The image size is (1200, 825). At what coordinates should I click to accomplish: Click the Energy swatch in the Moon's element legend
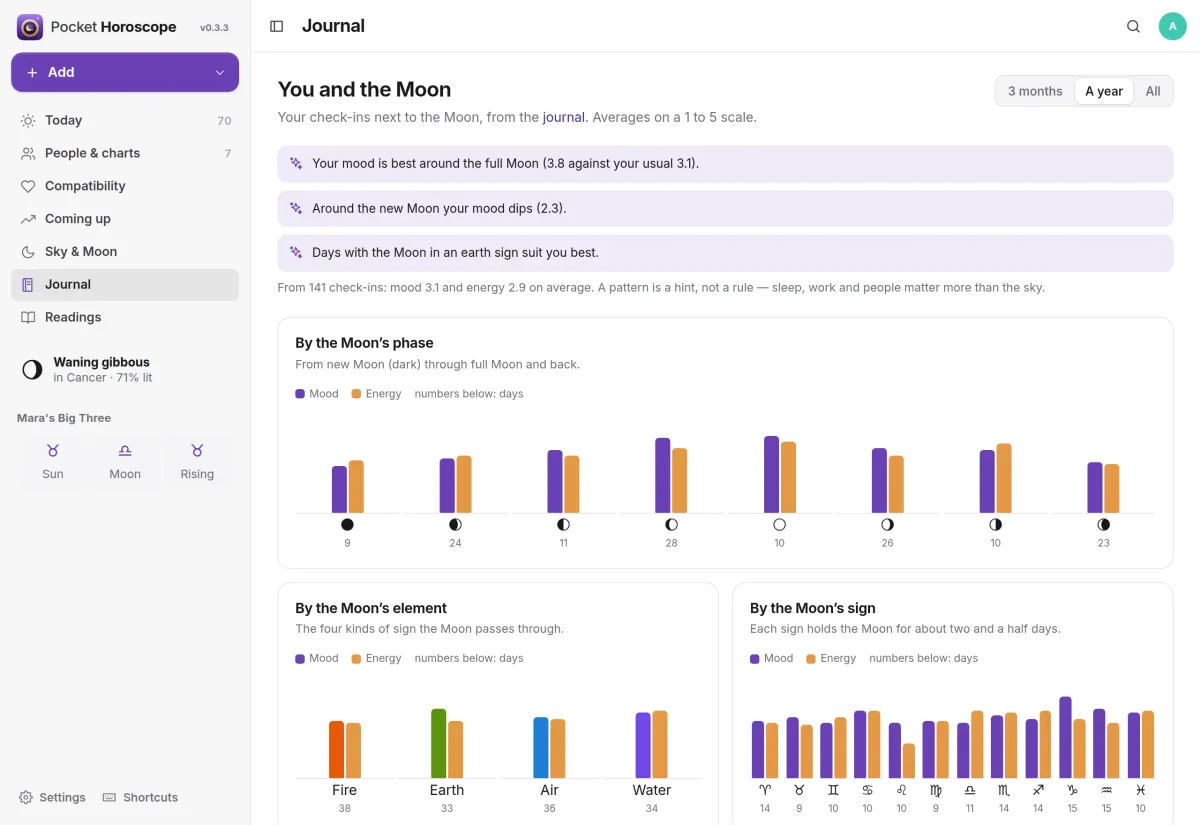point(356,658)
